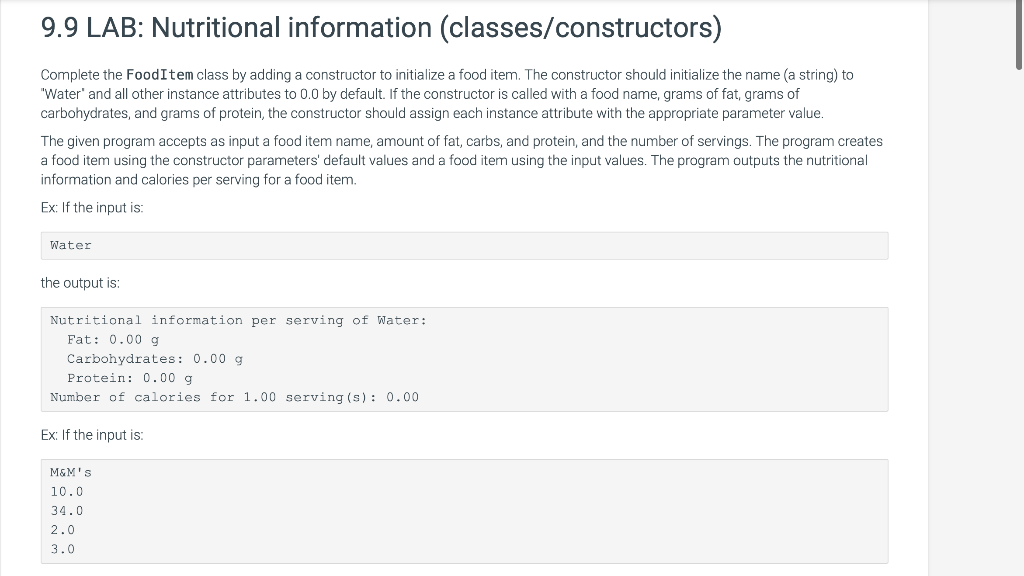
Task: Click the 'Carbohydrates: 0.00 g' output line
Action: point(155,358)
